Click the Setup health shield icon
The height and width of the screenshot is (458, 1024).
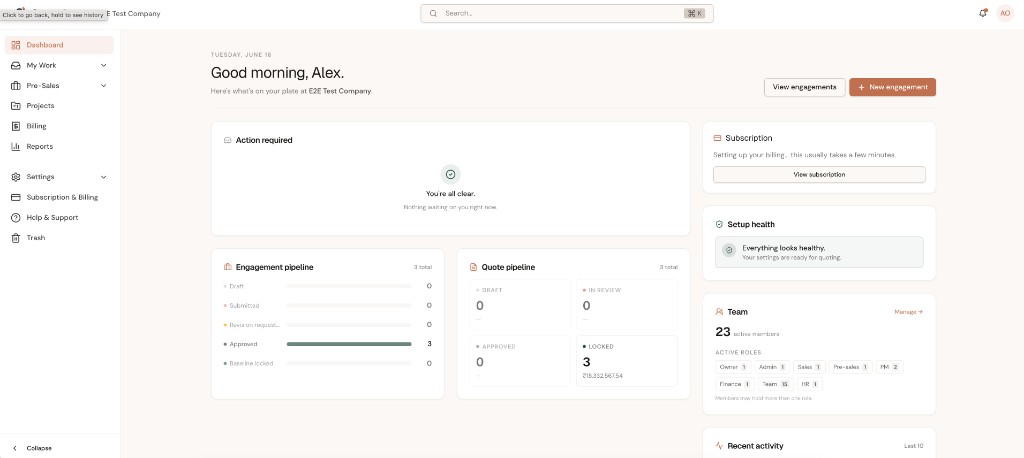(719, 224)
